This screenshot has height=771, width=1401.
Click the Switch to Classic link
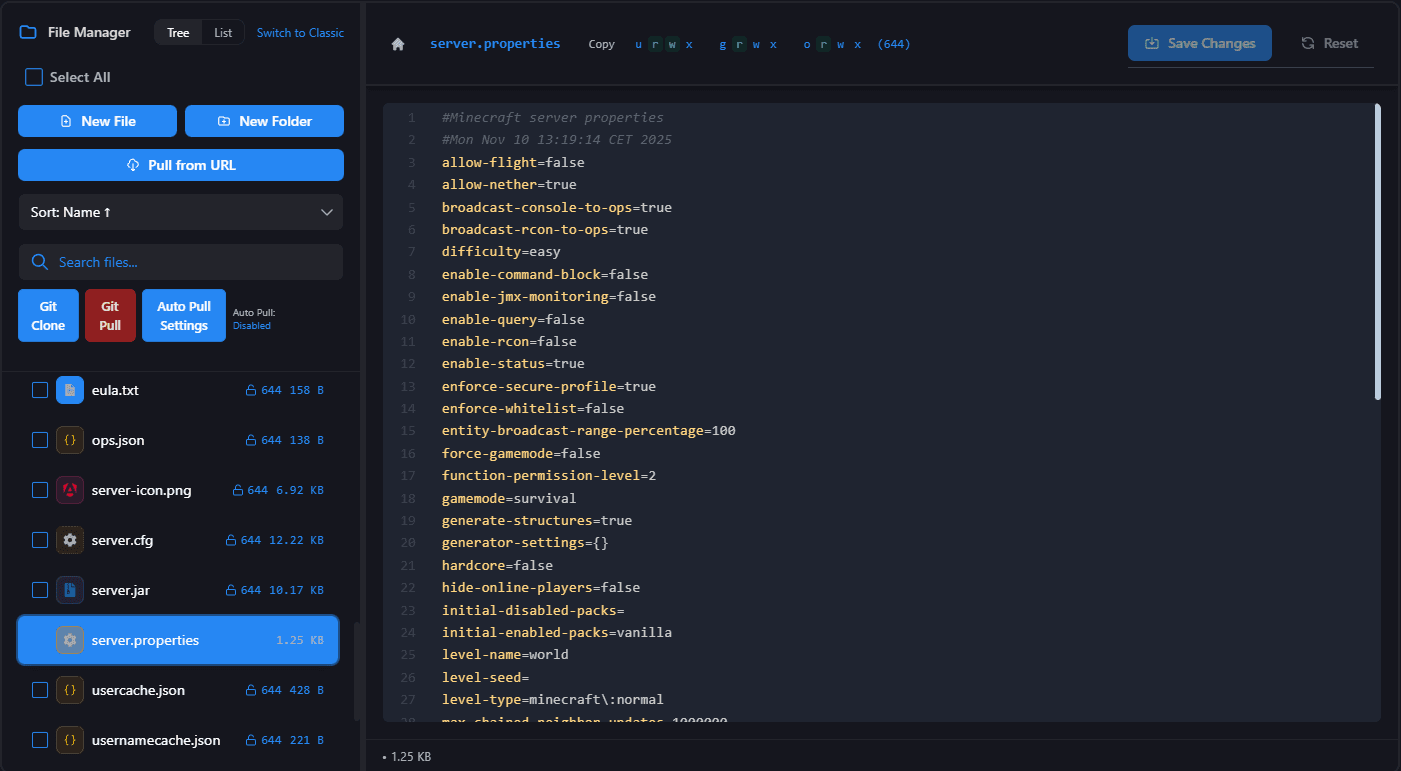click(300, 33)
